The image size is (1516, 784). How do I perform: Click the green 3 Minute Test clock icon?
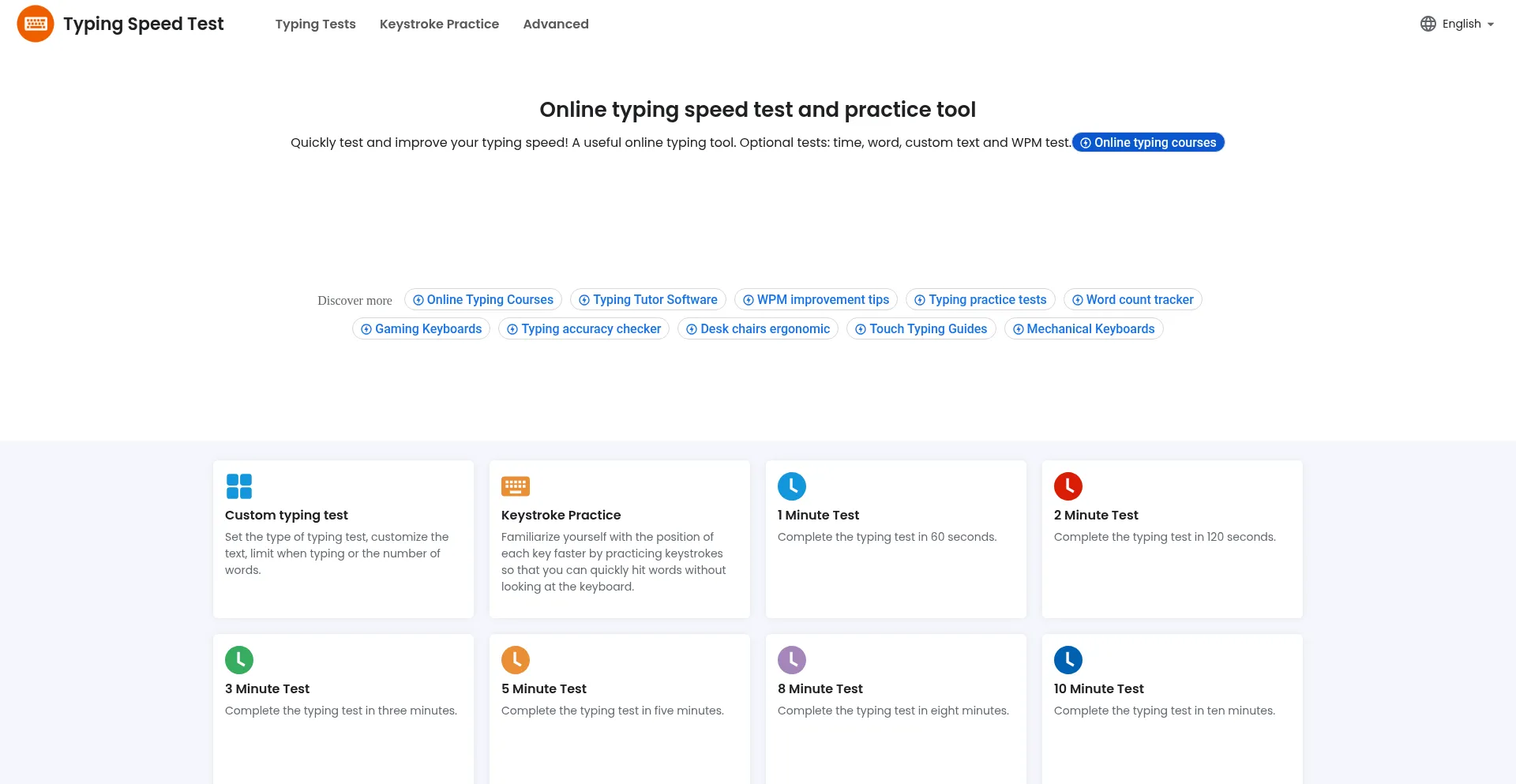pos(238,660)
